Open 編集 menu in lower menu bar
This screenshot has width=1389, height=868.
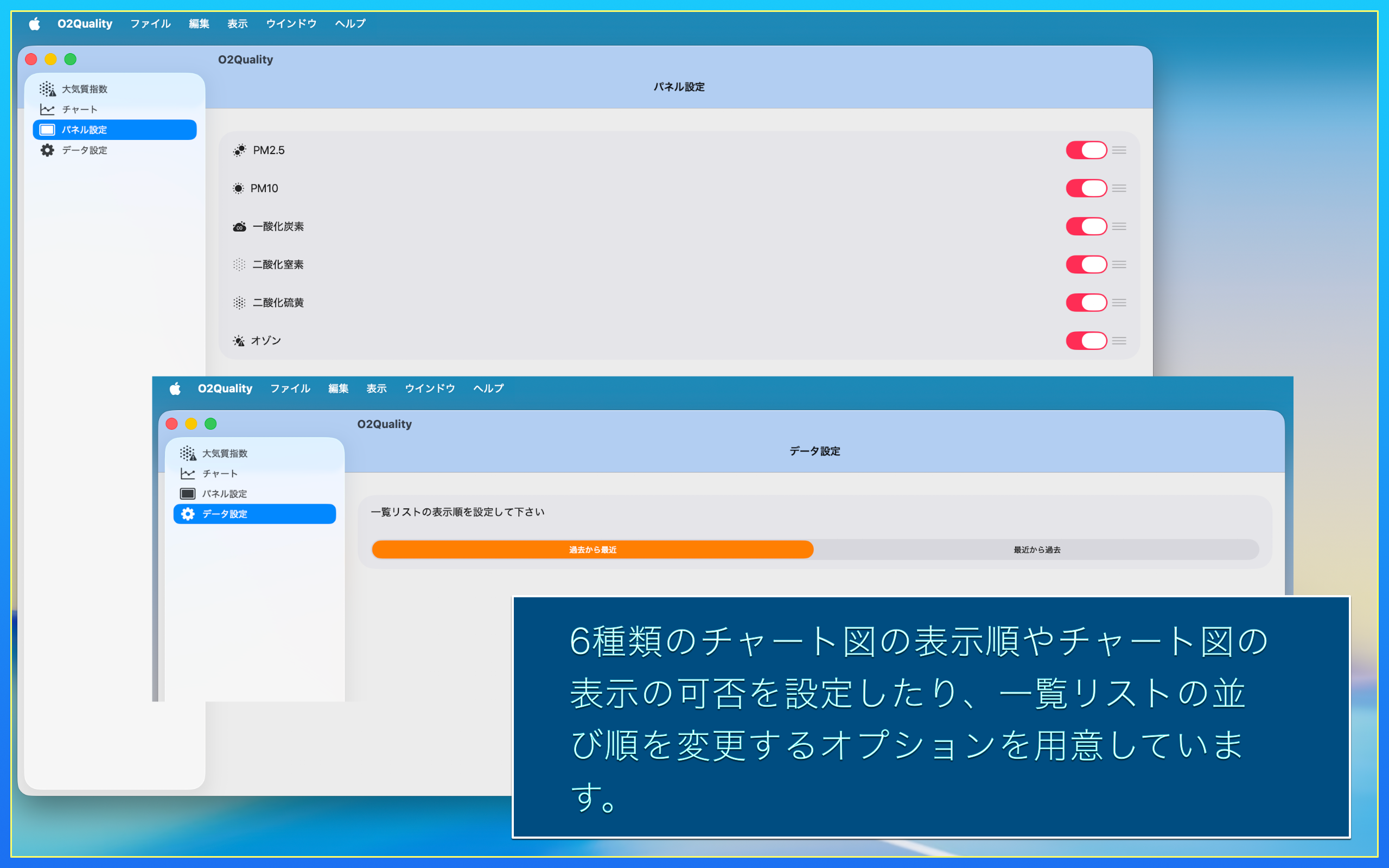[339, 388]
